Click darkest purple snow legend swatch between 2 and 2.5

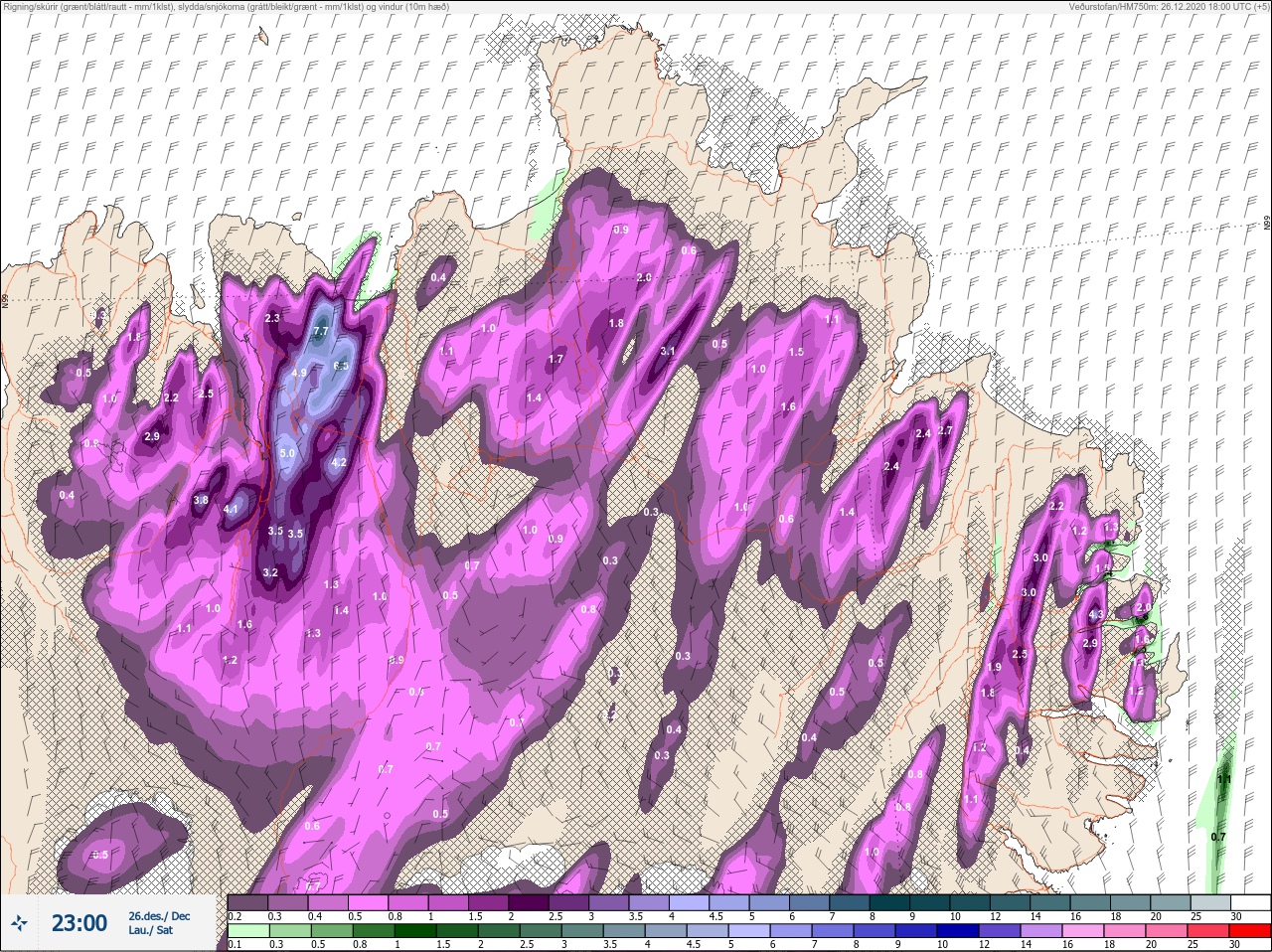coord(530,902)
